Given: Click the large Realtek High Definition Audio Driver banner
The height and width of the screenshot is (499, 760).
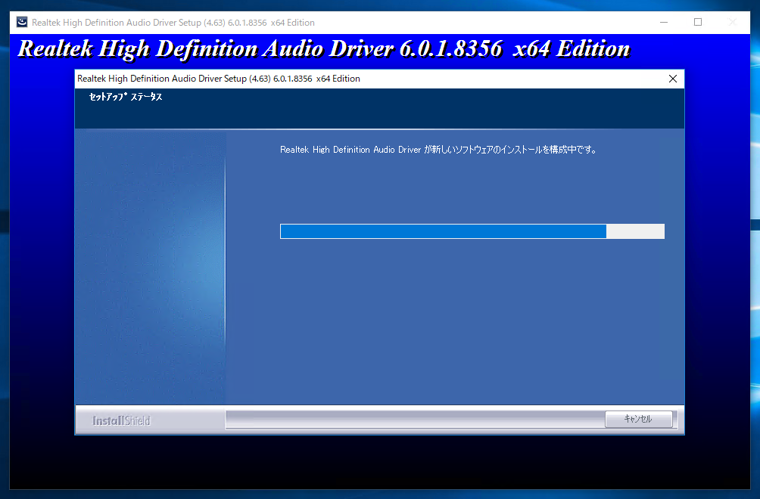Looking at the screenshot, I should tap(324, 49).
